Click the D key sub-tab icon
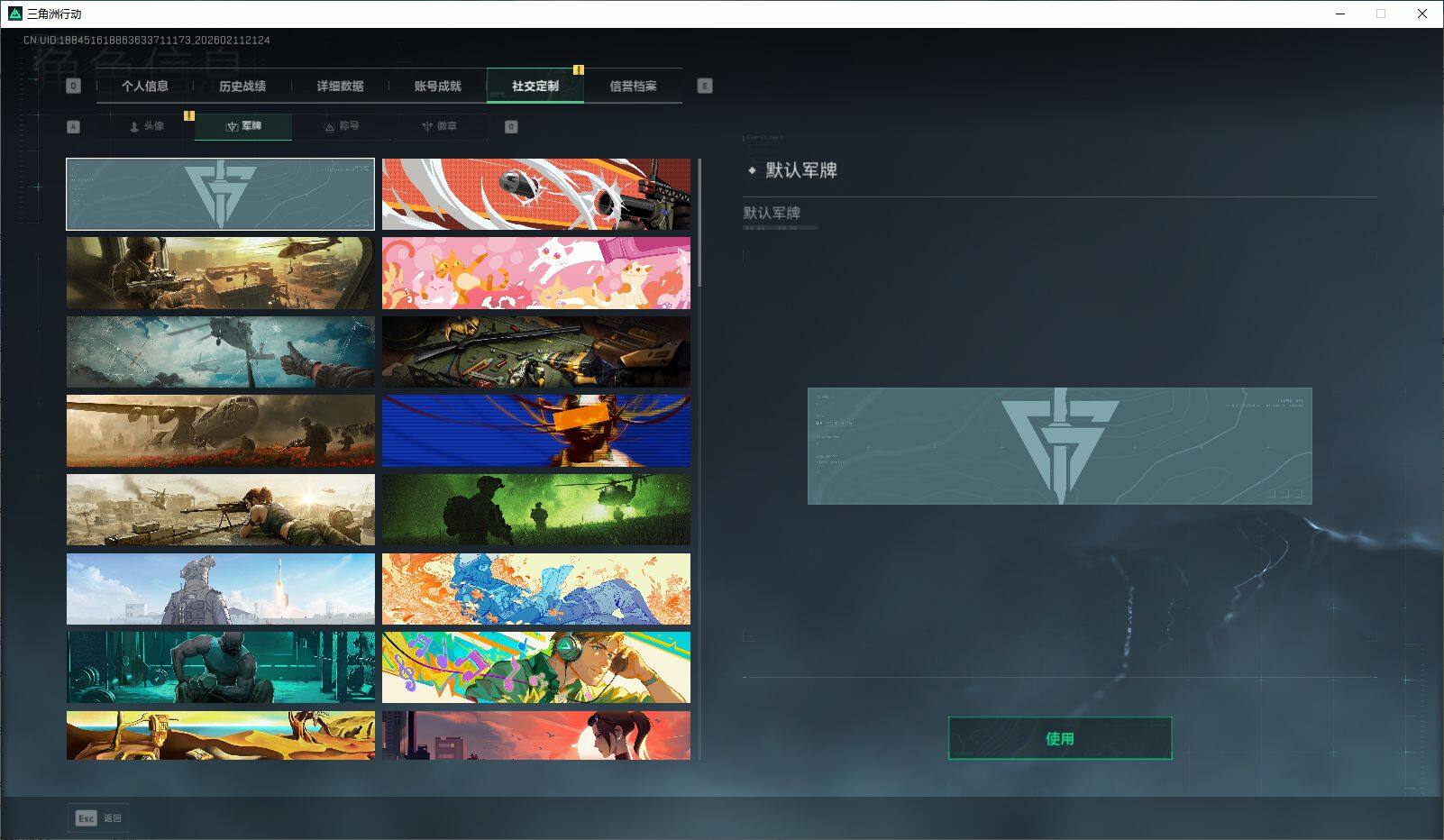Viewport: 1444px width, 840px height. point(511,126)
